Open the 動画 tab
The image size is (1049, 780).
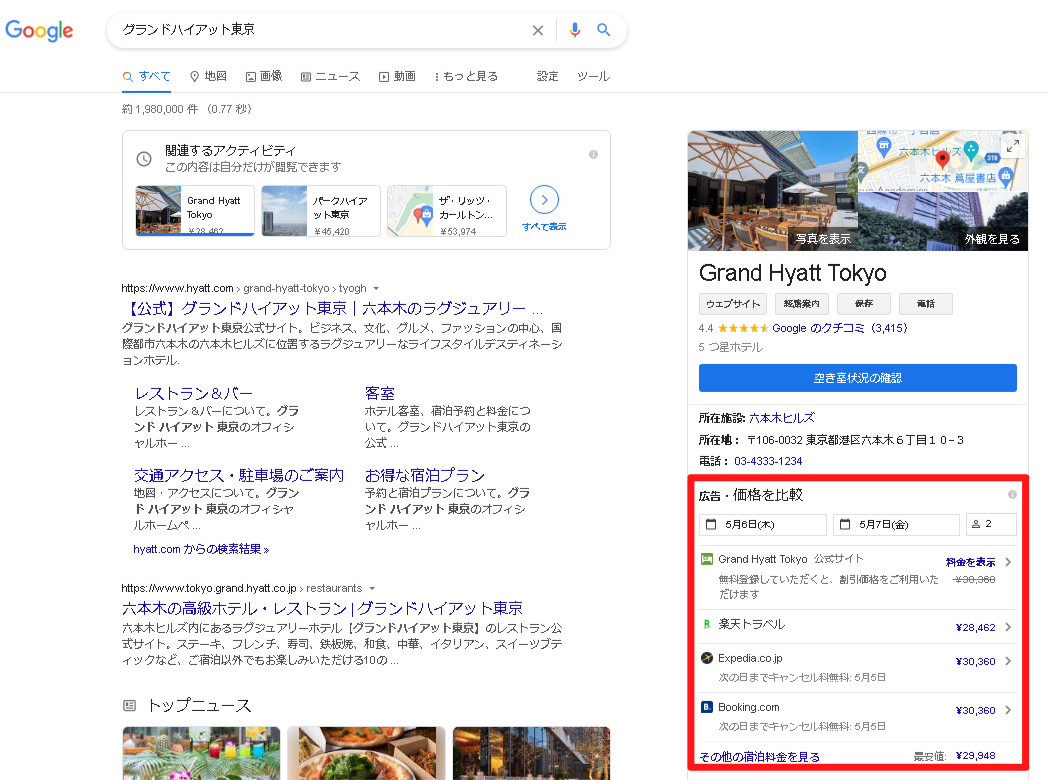point(397,76)
